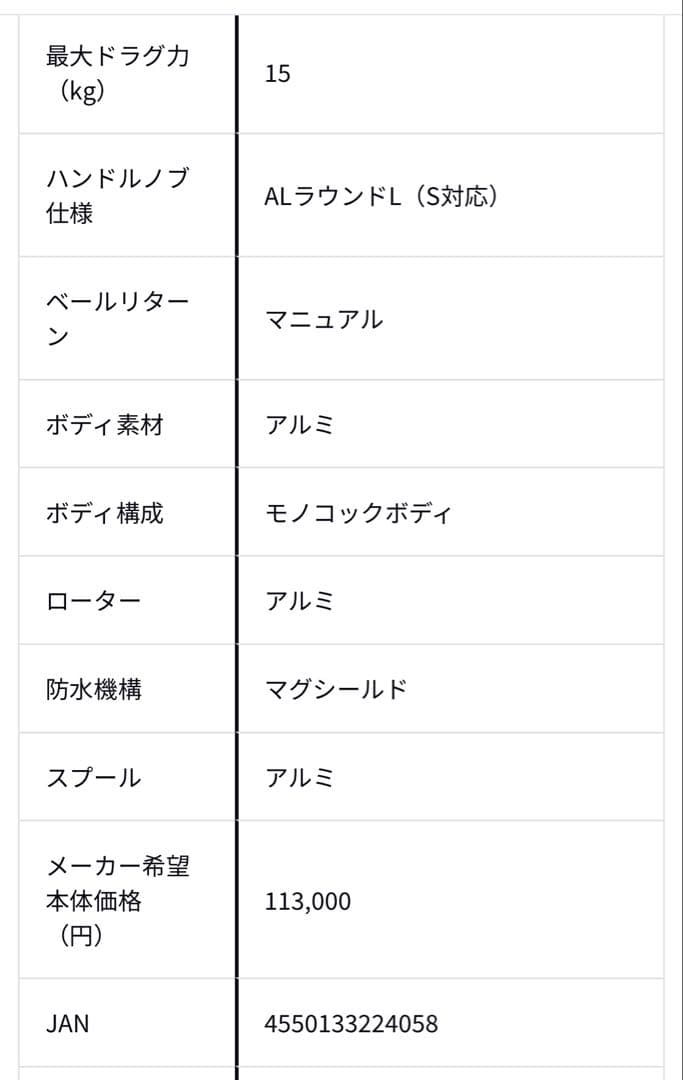
Task: Select the price value 113,000
Action: click(308, 901)
